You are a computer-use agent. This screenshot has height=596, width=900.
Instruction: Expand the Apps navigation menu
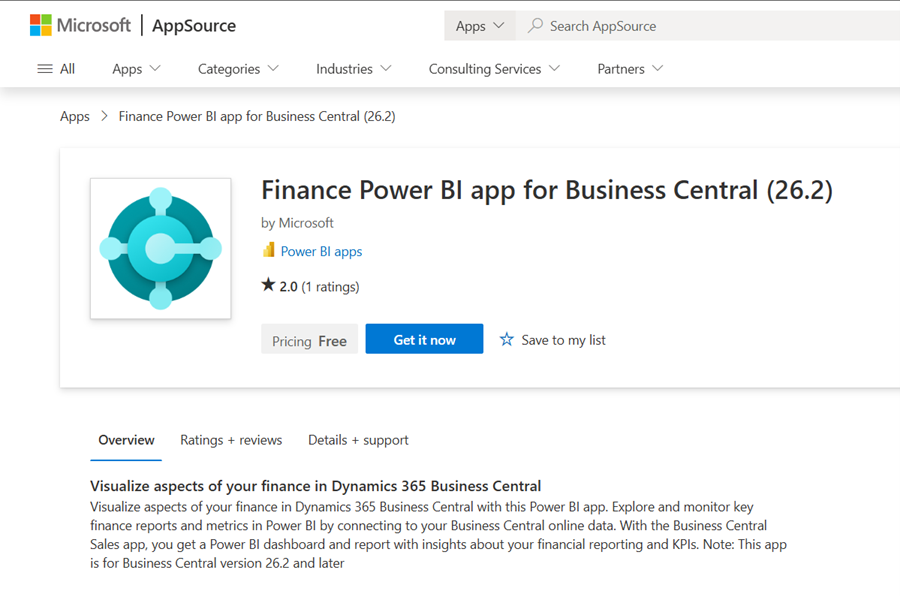(x=136, y=69)
